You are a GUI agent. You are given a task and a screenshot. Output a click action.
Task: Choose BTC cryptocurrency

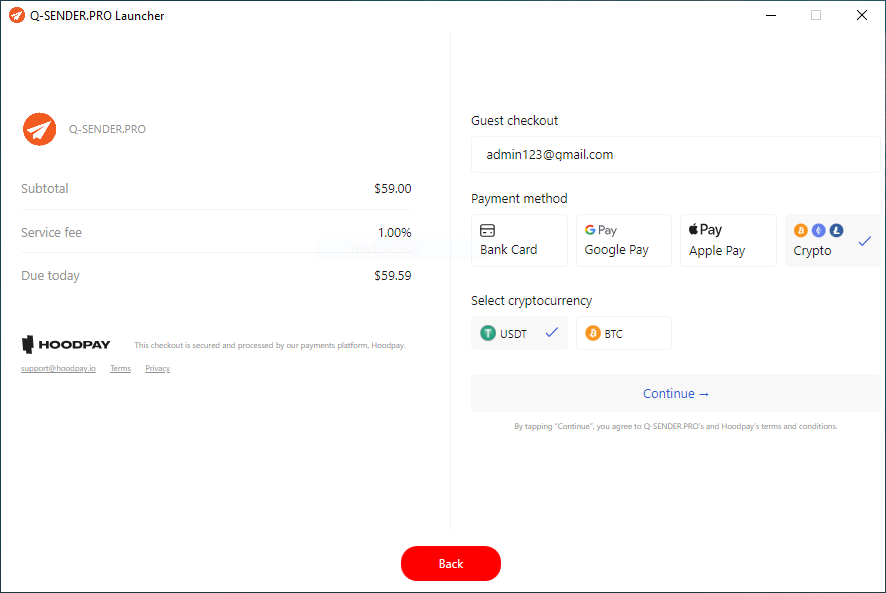click(x=624, y=333)
